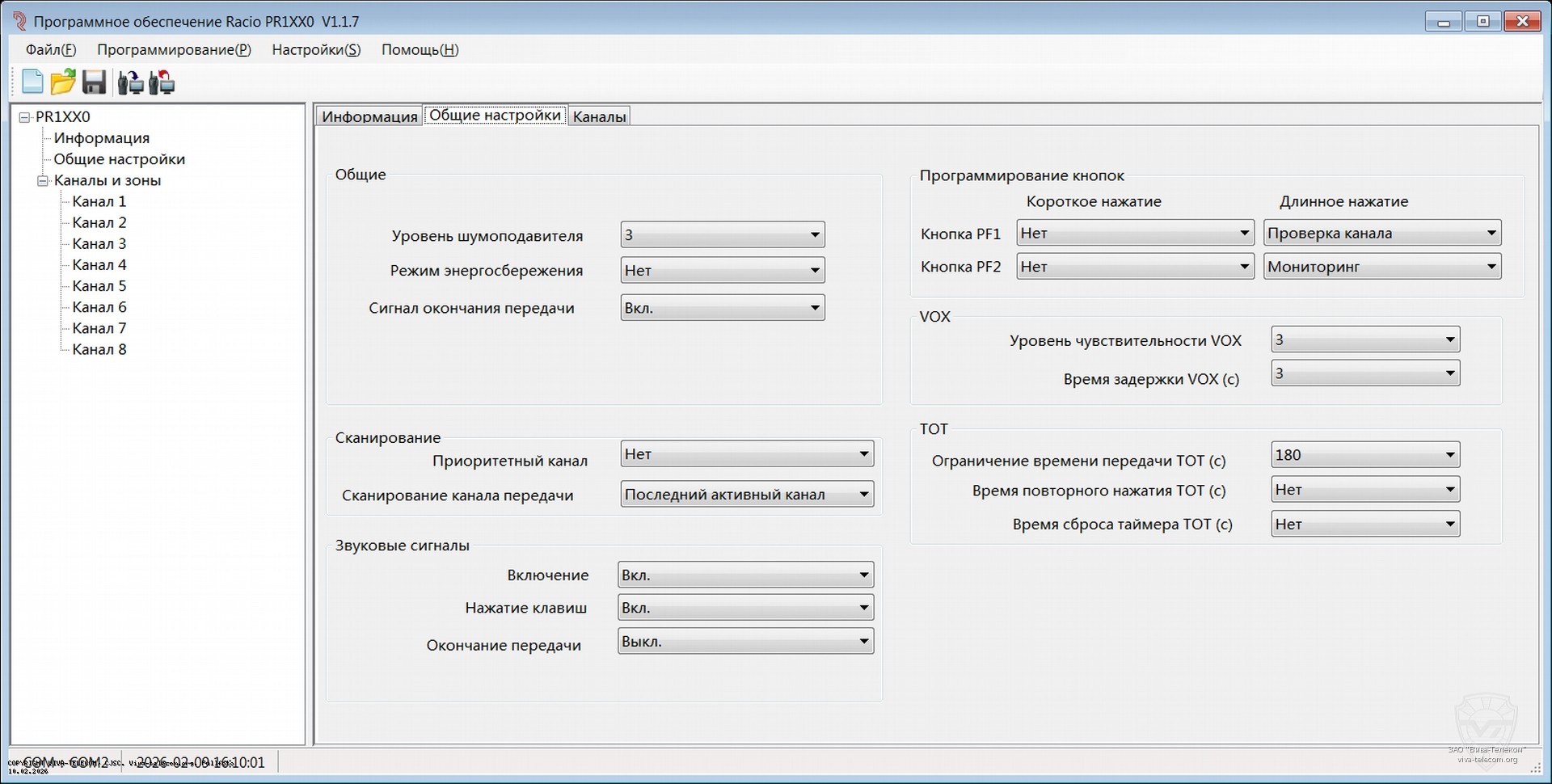Collapse the PR1XX0 root tree node
The height and width of the screenshot is (784, 1552).
[24, 117]
